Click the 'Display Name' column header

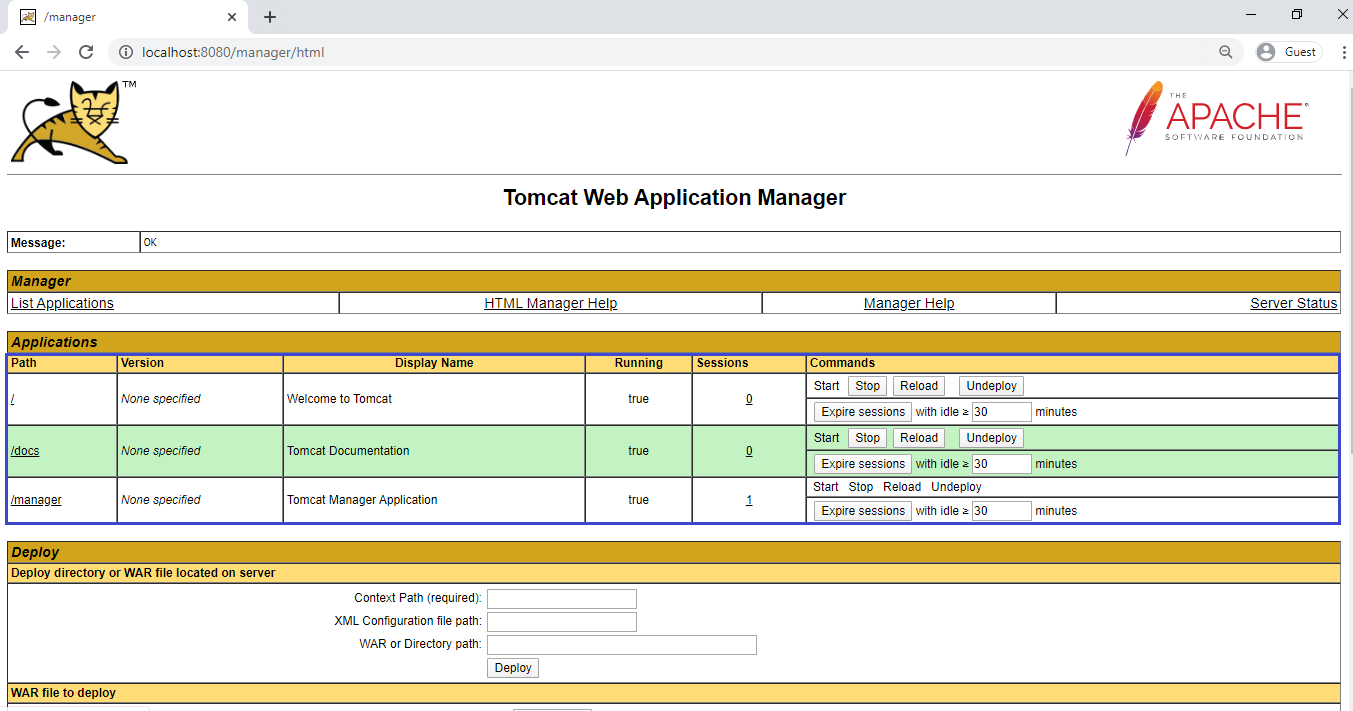434,363
